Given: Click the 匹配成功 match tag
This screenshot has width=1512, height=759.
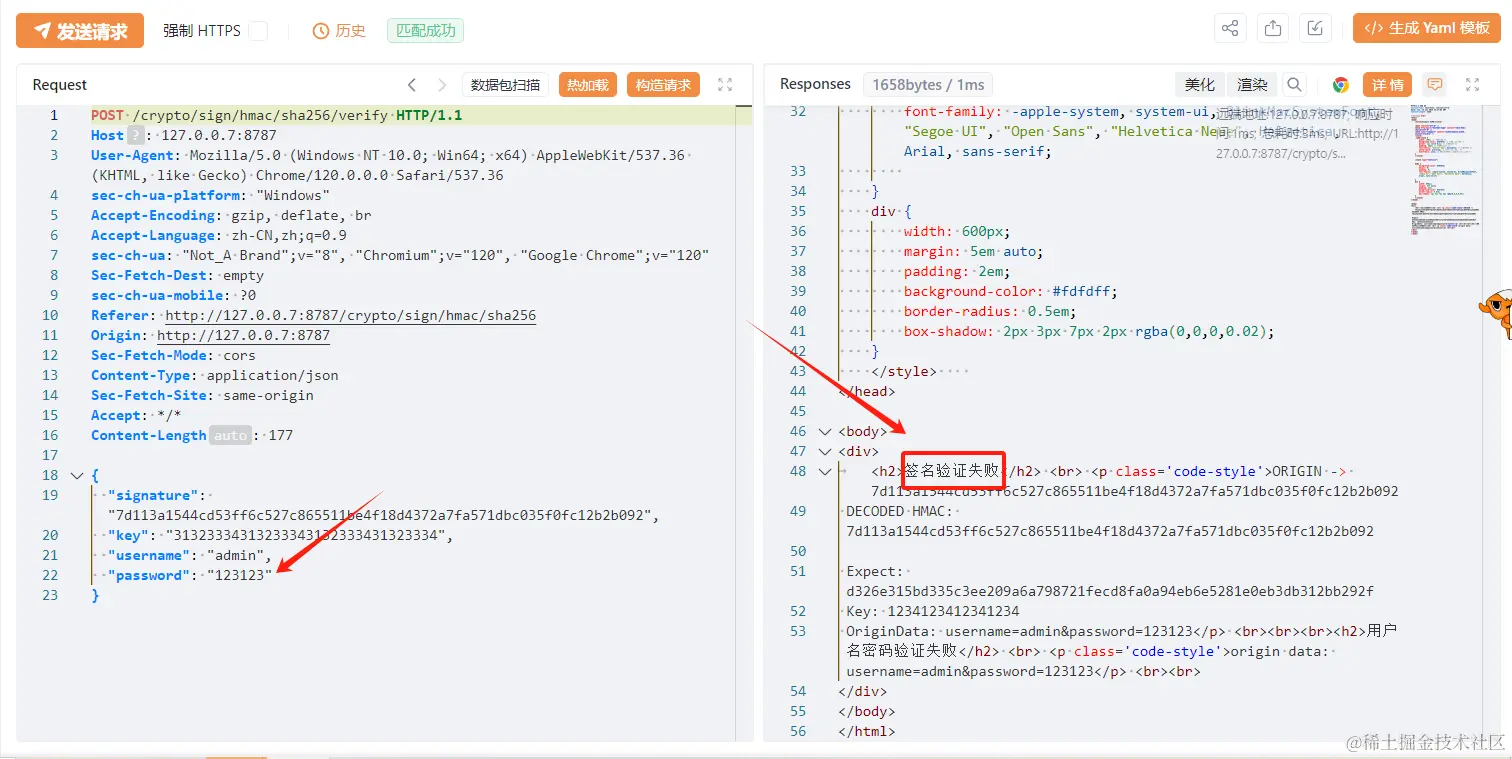Looking at the screenshot, I should (426, 31).
